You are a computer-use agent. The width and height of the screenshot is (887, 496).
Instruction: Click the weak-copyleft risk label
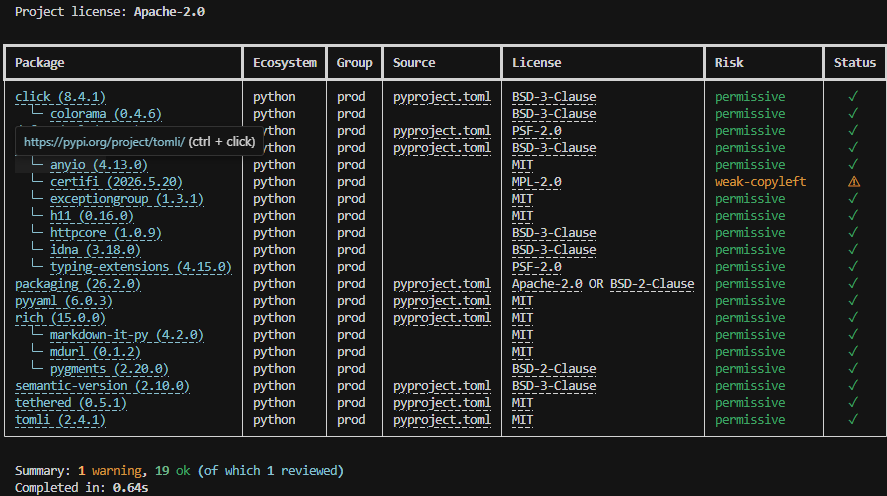tap(760, 182)
